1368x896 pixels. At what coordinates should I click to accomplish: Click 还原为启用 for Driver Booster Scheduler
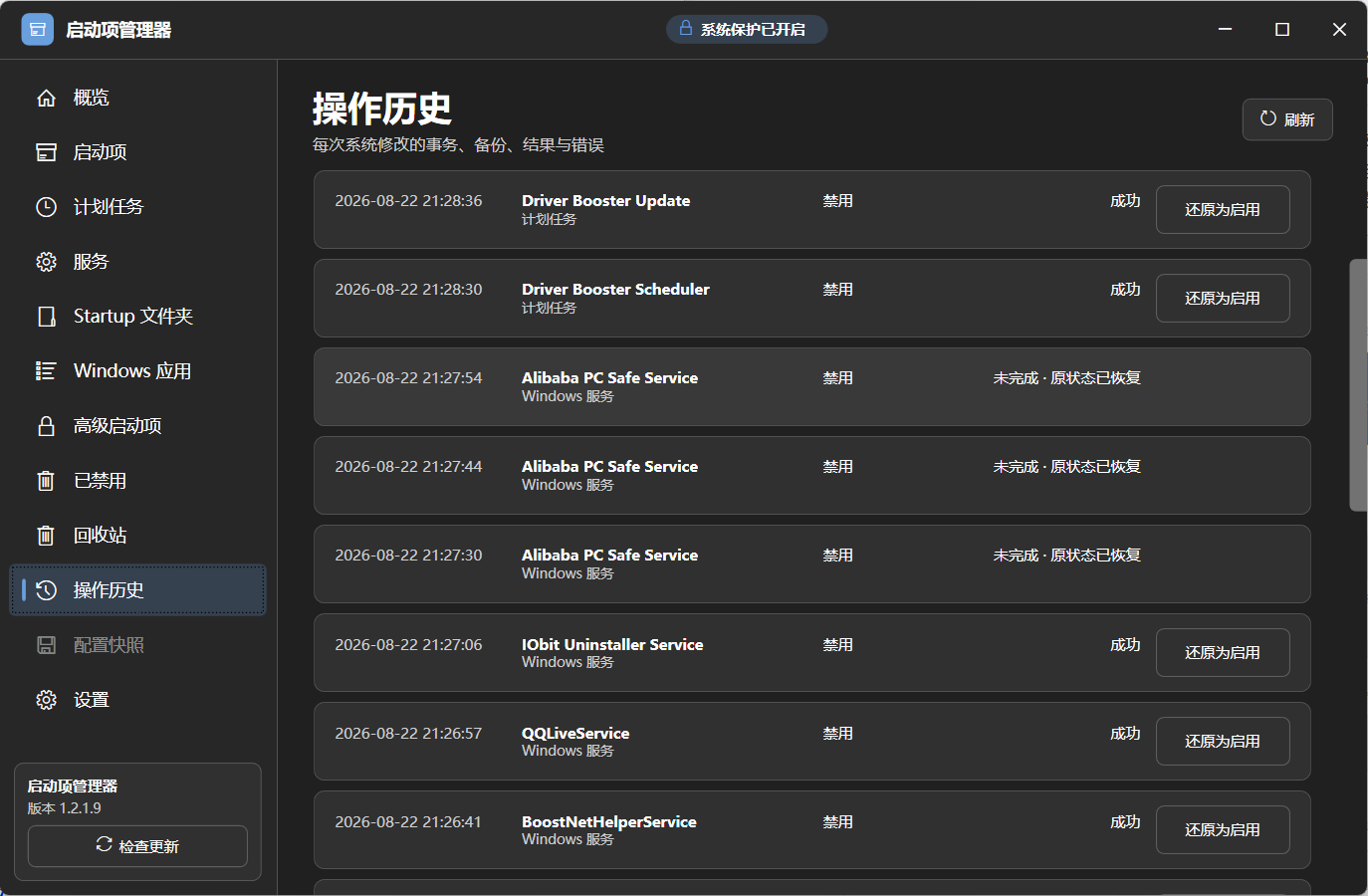coord(1223,299)
